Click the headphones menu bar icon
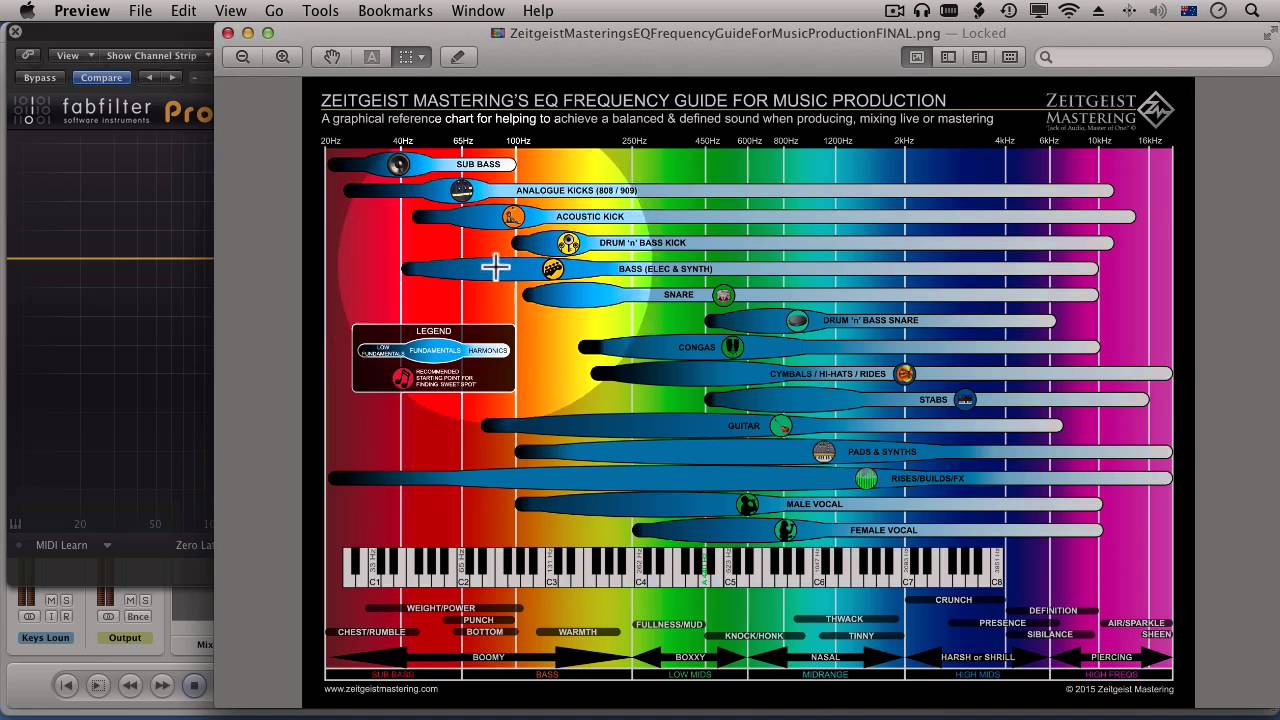This screenshot has height=720, width=1280. 921,11
